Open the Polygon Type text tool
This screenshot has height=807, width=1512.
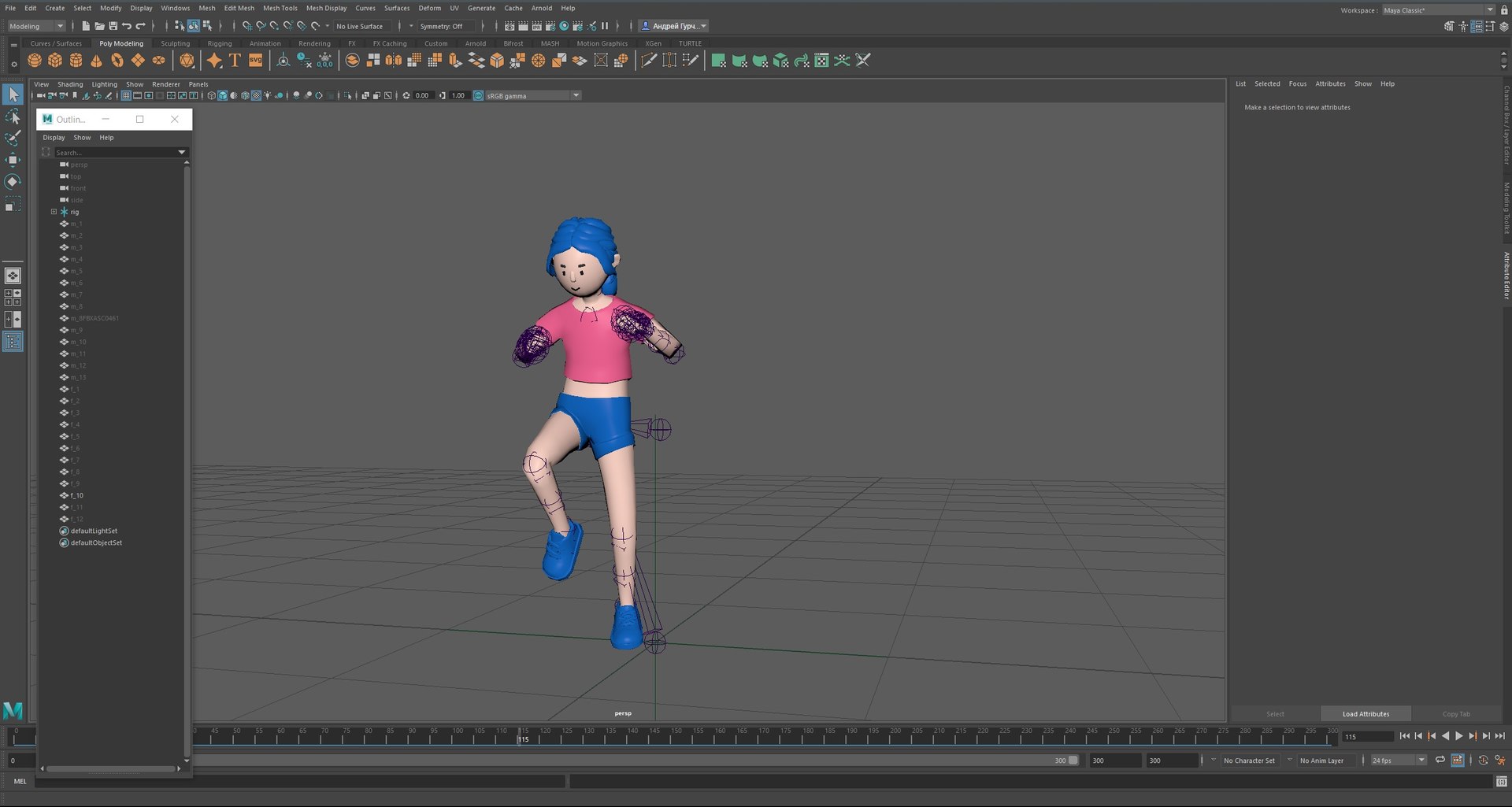(235, 61)
